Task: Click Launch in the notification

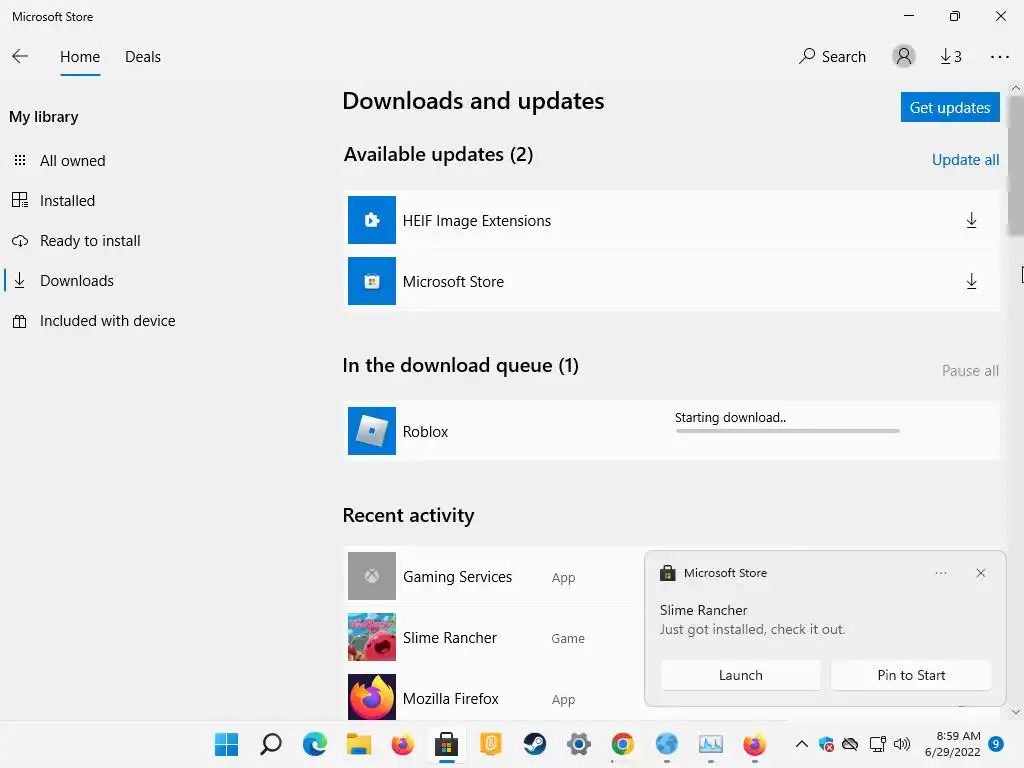Action: (741, 675)
